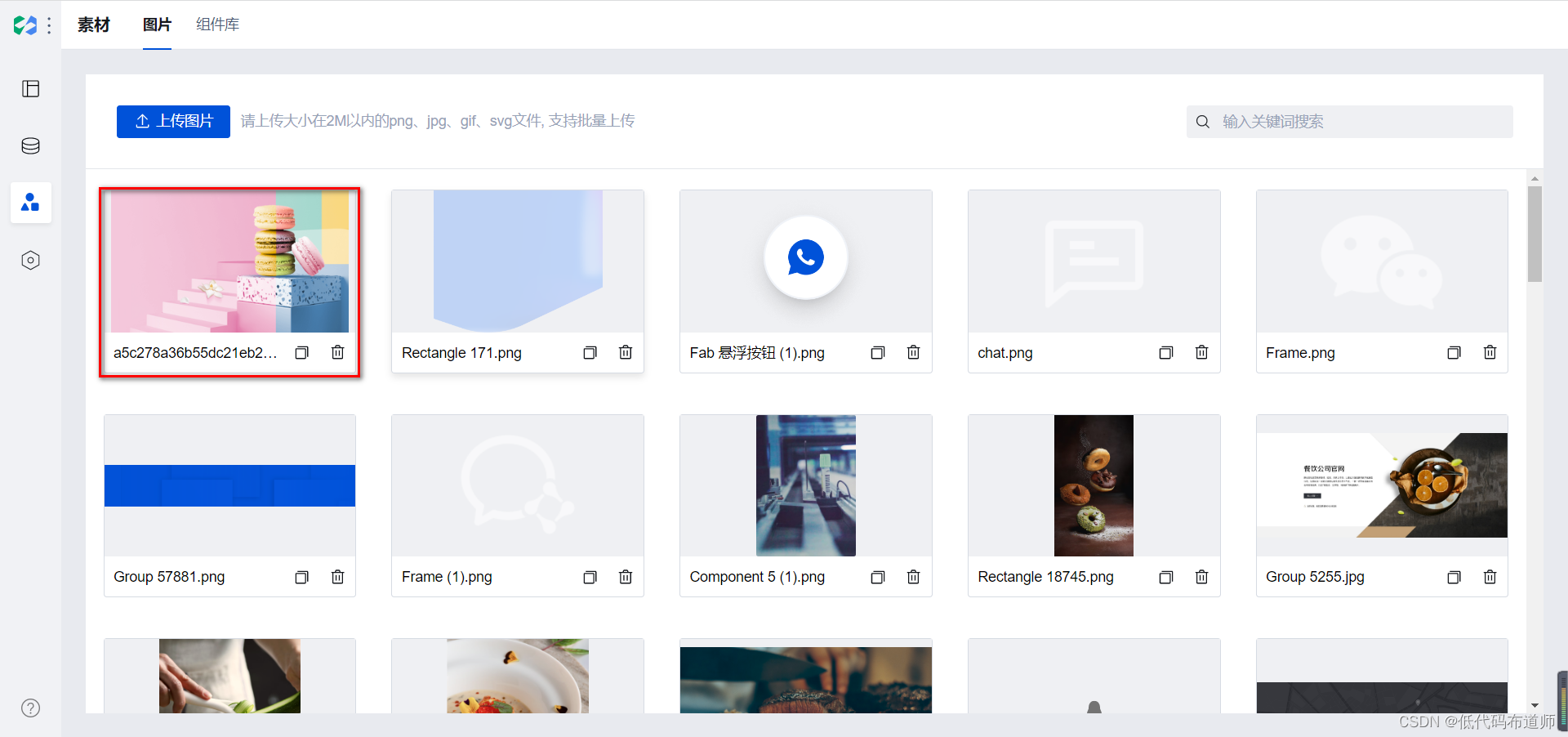Image resolution: width=1568 pixels, height=737 pixels.
Task: Open the page layout sidebar icon
Action: tap(31, 88)
